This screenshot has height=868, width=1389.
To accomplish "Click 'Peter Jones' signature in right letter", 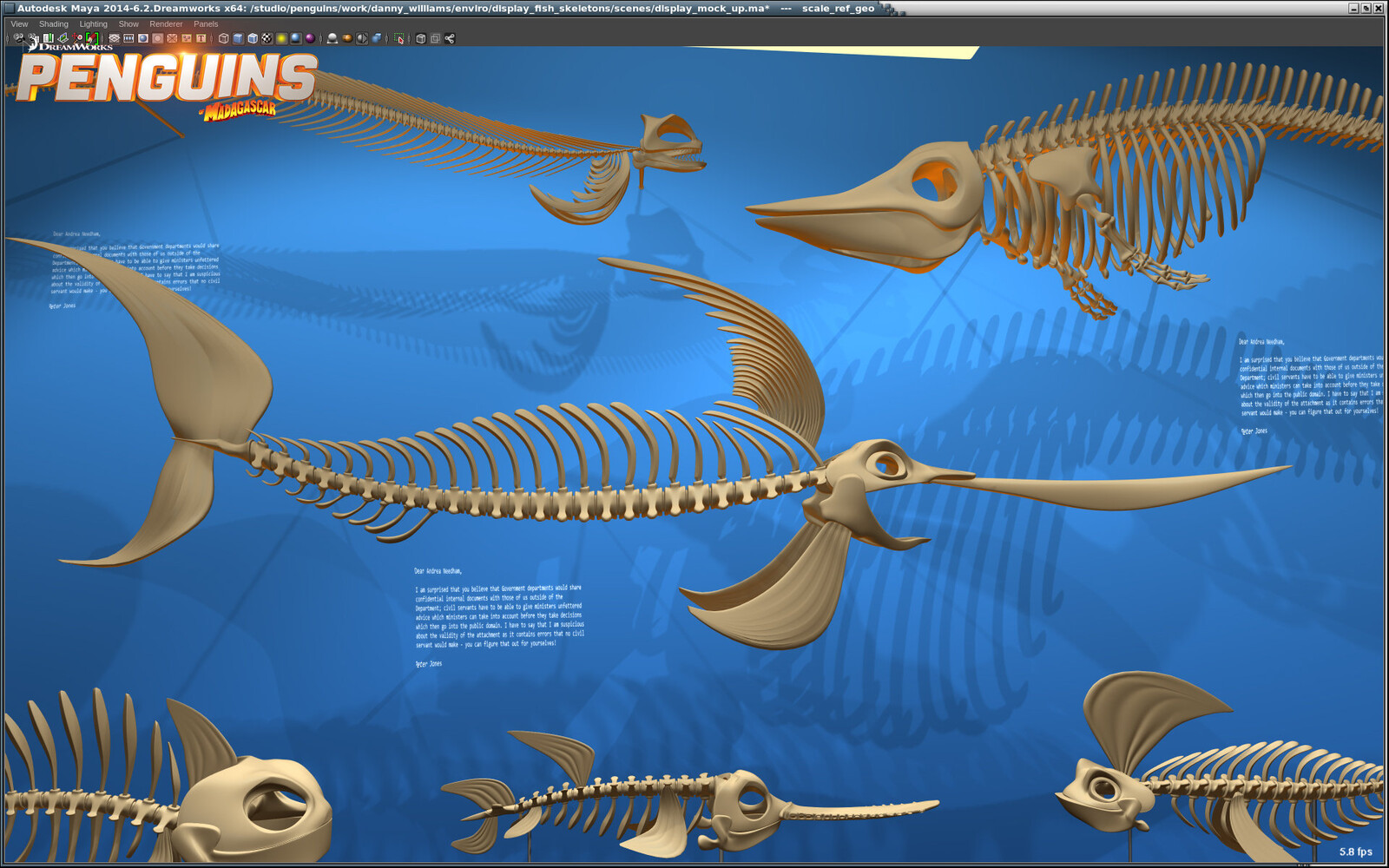I will pyautogui.click(x=1254, y=431).
